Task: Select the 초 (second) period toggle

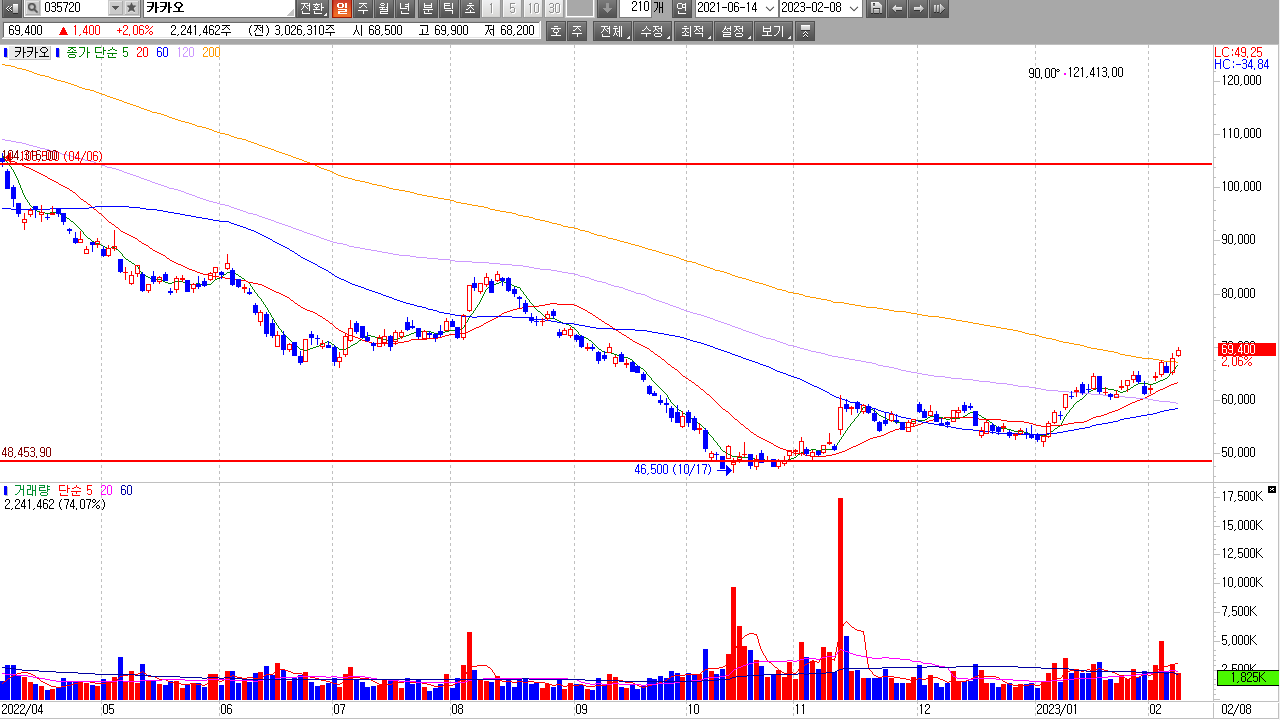Action: pyautogui.click(x=470, y=8)
